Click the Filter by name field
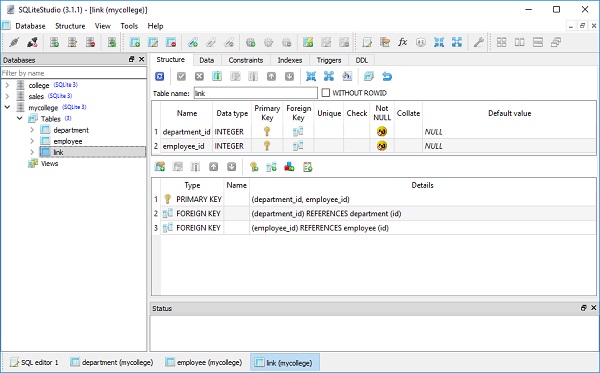The height and width of the screenshot is (373, 600). click(x=73, y=73)
